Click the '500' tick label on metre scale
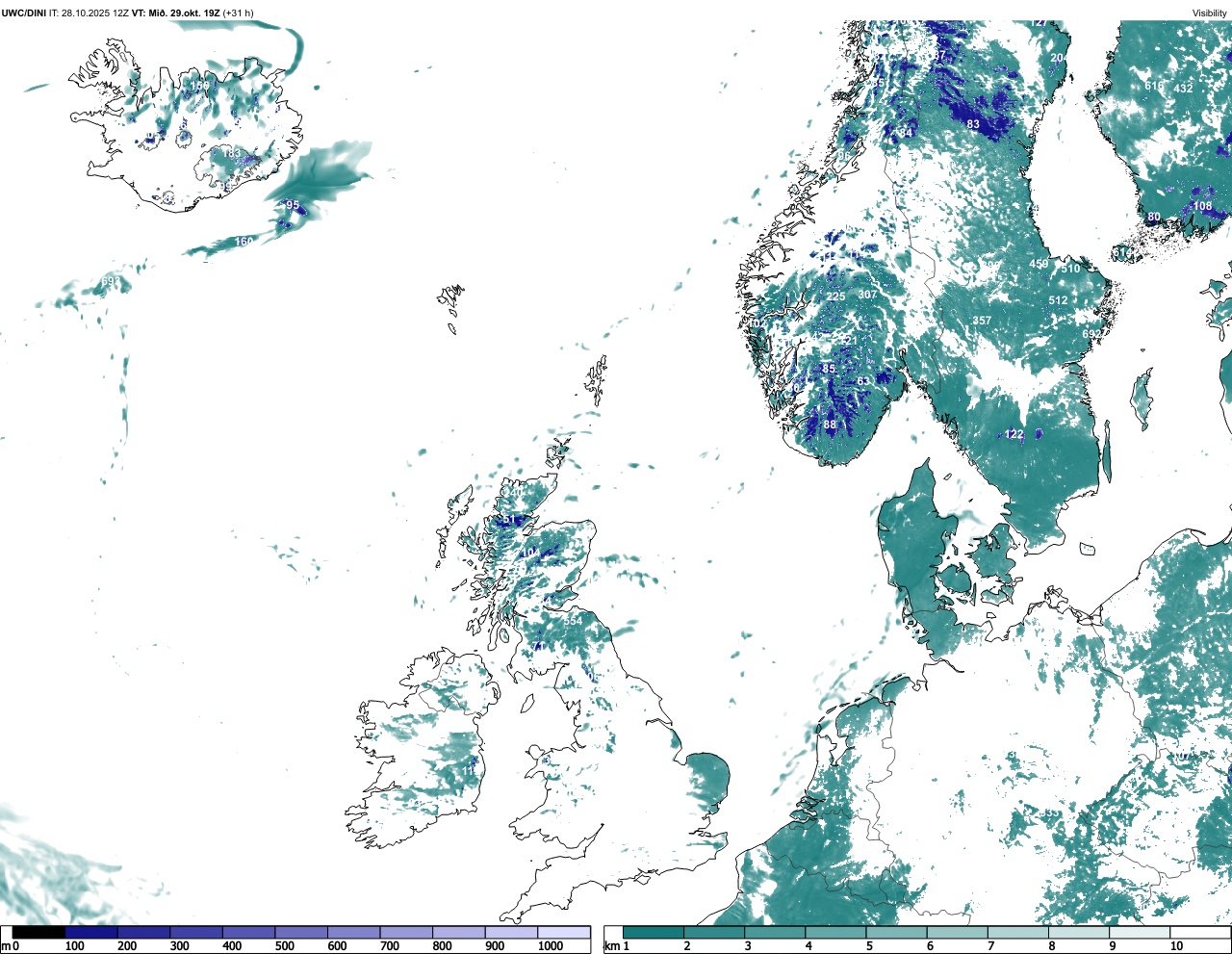Screen dimensions: 1232x954 click(x=284, y=946)
